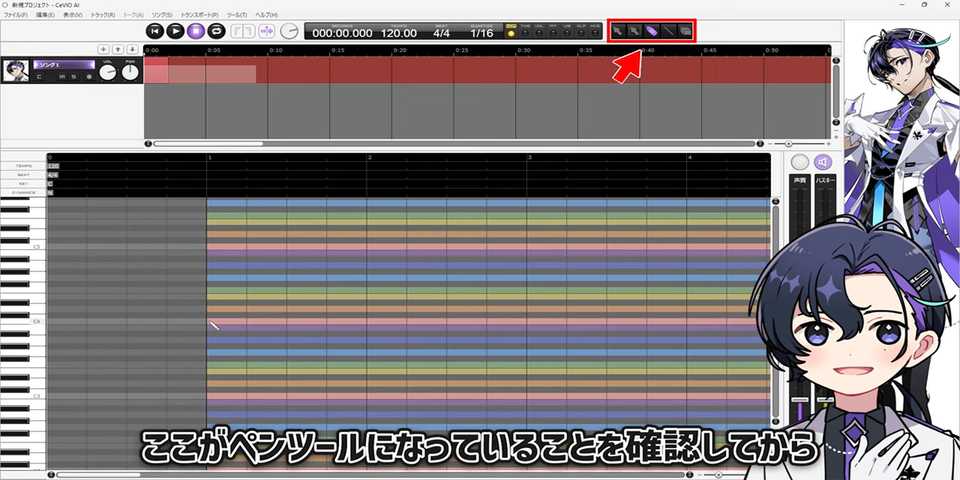Start playback with the Play button
The height and width of the screenshot is (480, 960).
(176, 31)
